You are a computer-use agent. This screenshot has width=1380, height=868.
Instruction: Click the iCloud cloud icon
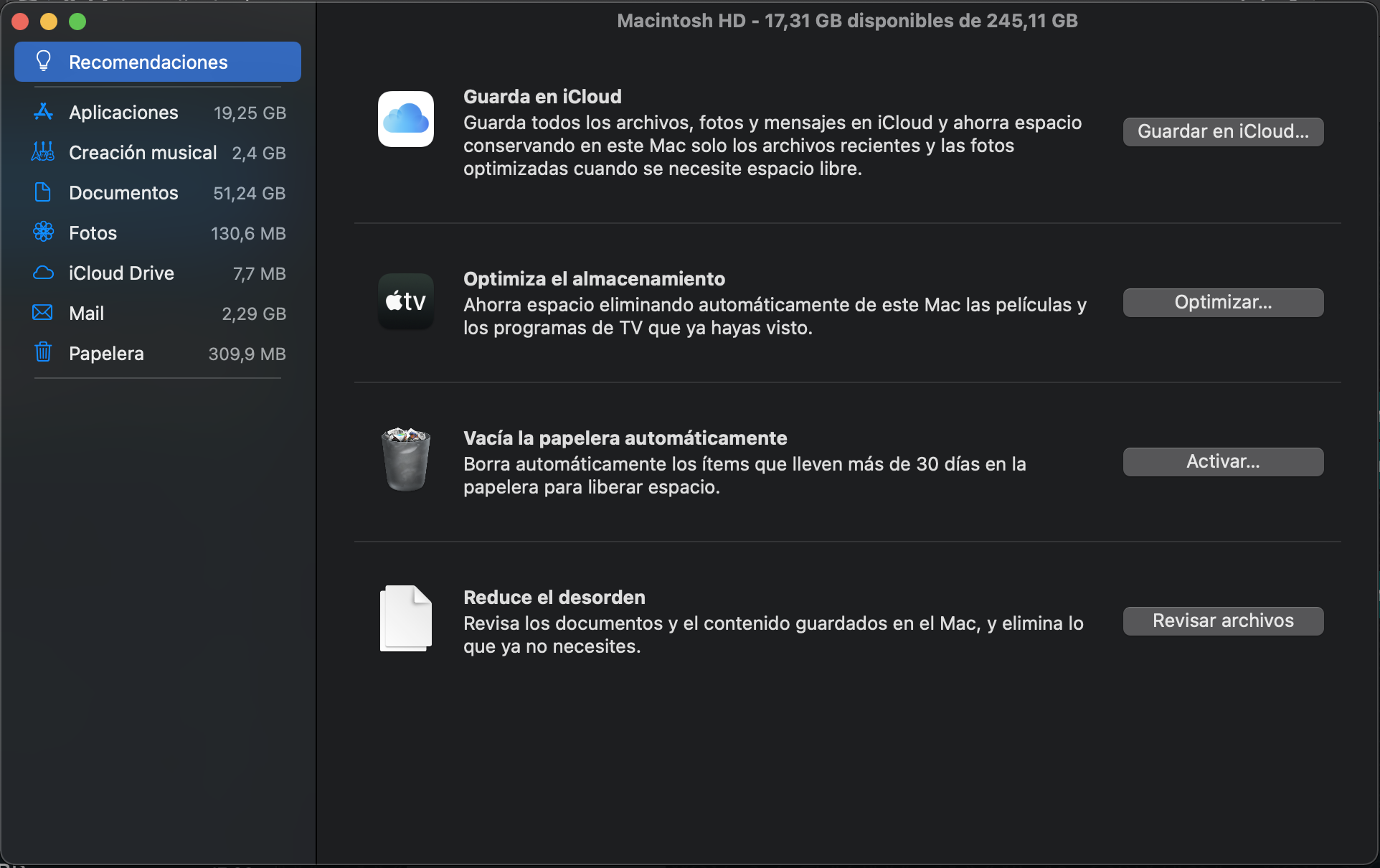406,119
